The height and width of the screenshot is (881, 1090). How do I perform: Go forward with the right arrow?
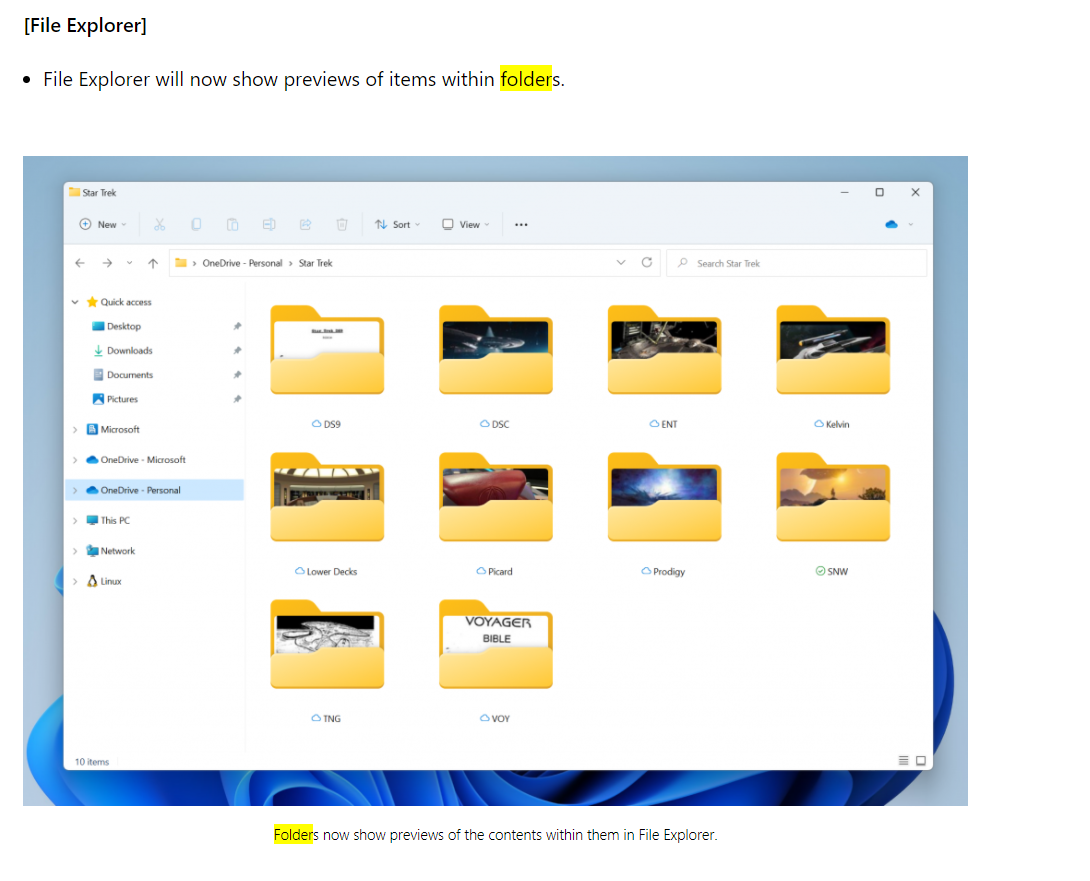click(x=107, y=263)
